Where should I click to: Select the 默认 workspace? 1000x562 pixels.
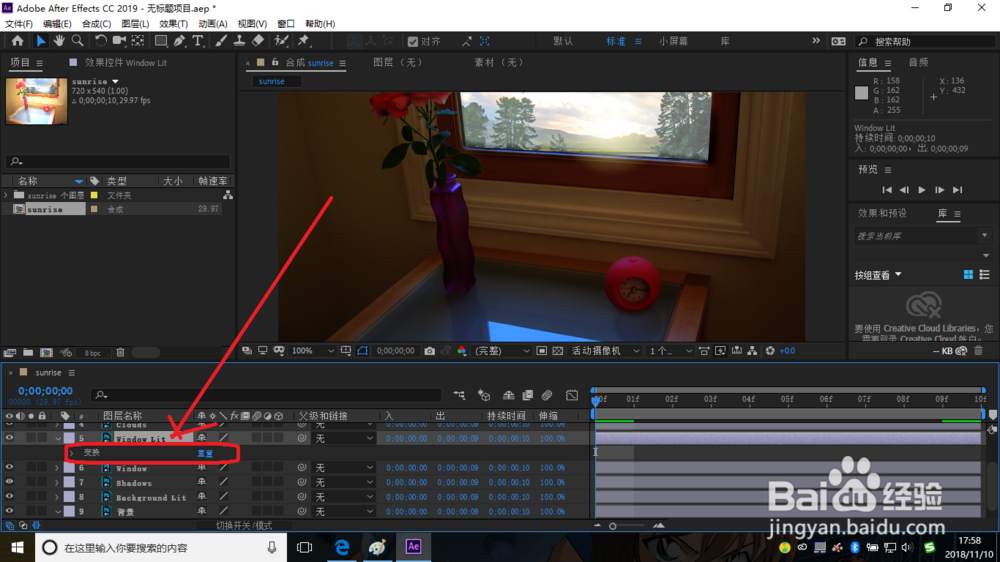point(562,41)
